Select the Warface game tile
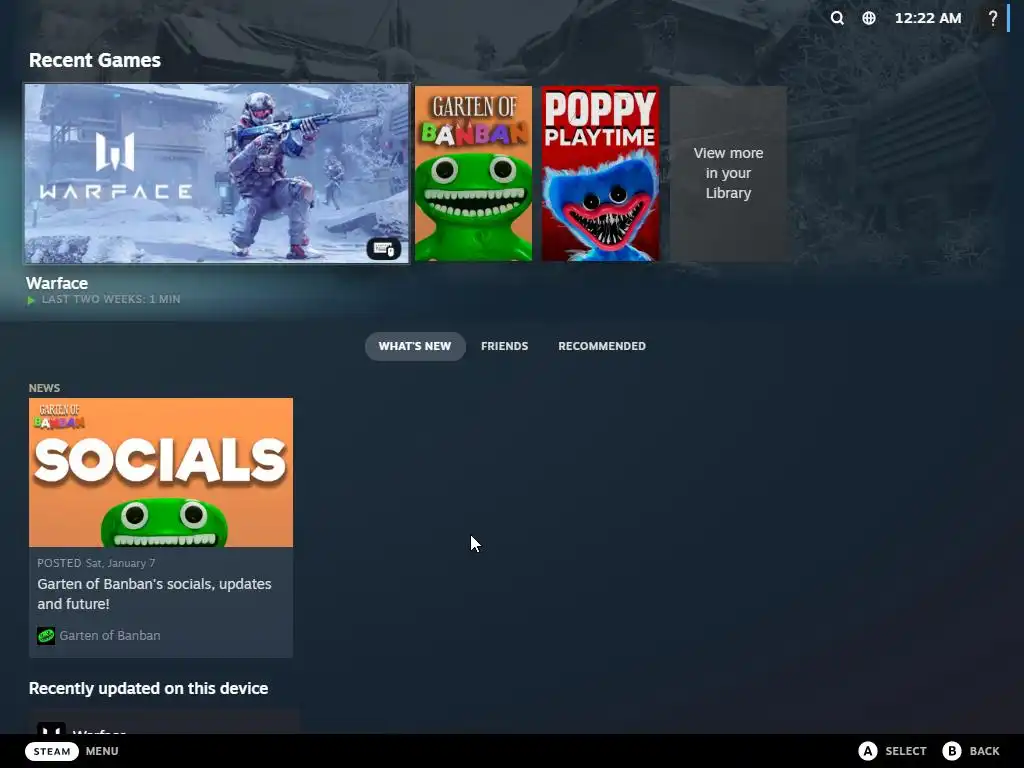 tap(217, 174)
